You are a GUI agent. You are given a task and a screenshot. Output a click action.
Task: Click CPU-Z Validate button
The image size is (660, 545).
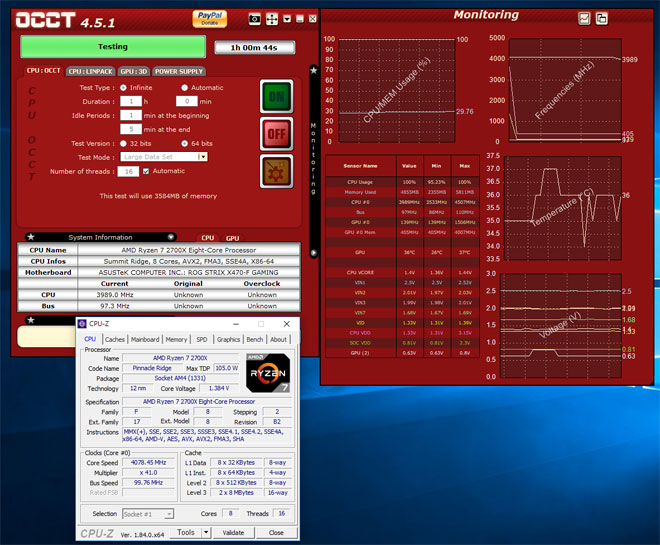coord(233,532)
